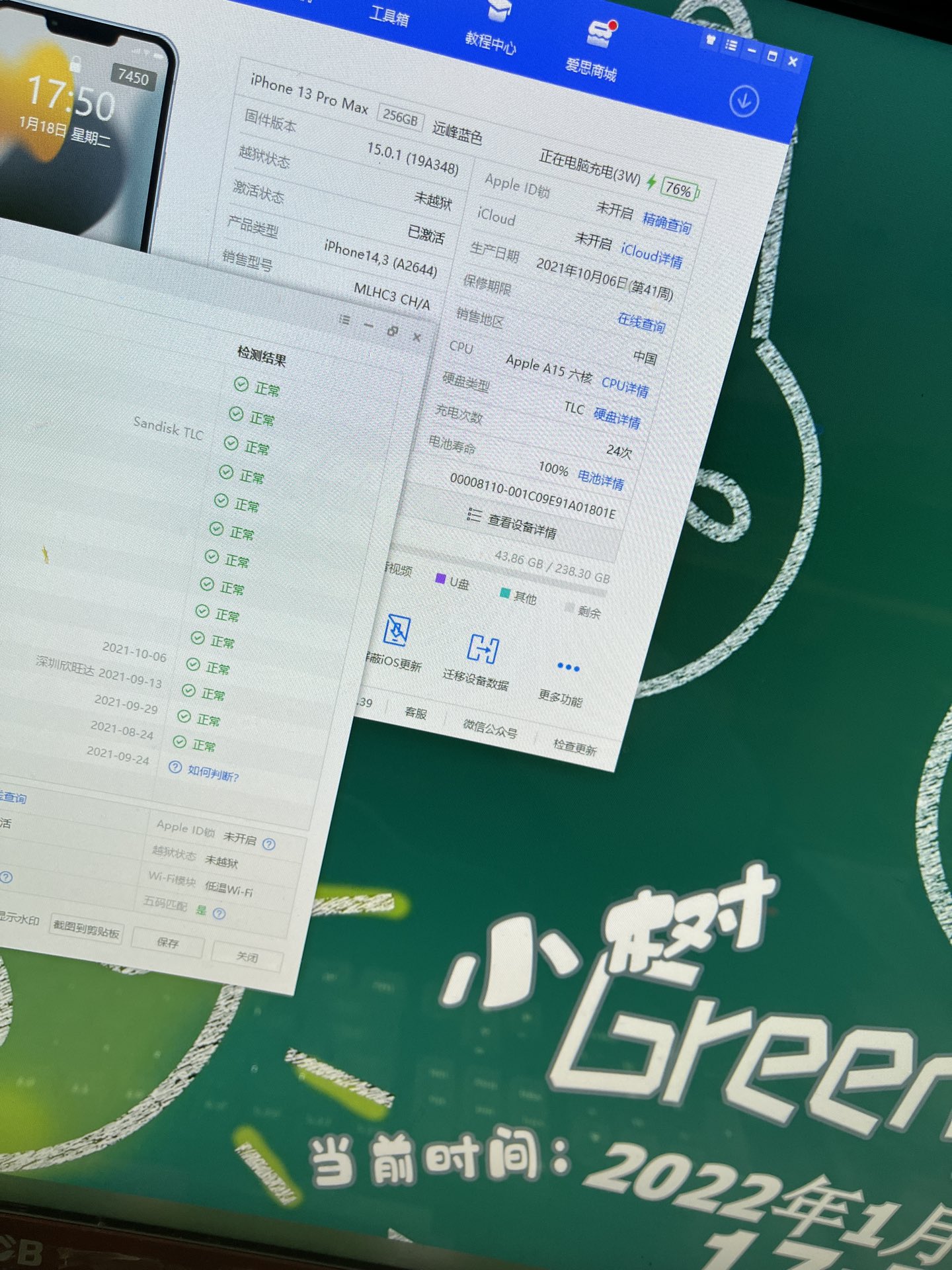The height and width of the screenshot is (1270, 952).
Task: Click the 在线查询 warranty link
Action: [641, 322]
